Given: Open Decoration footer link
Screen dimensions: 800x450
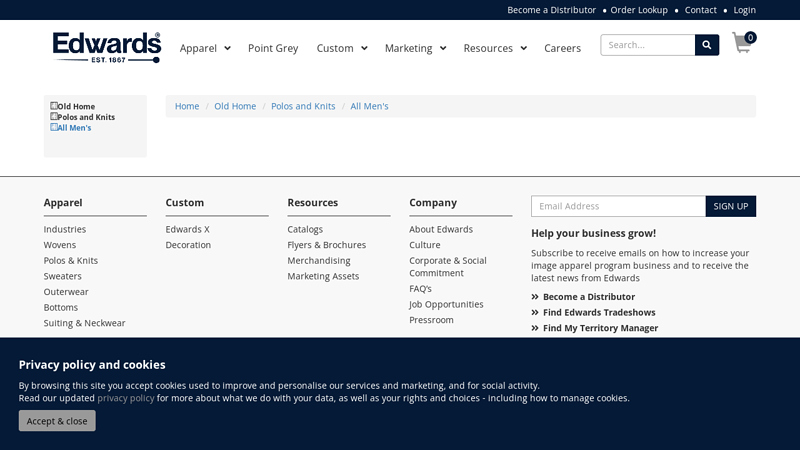Looking at the screenshot, I should click(x=188, y=245).
